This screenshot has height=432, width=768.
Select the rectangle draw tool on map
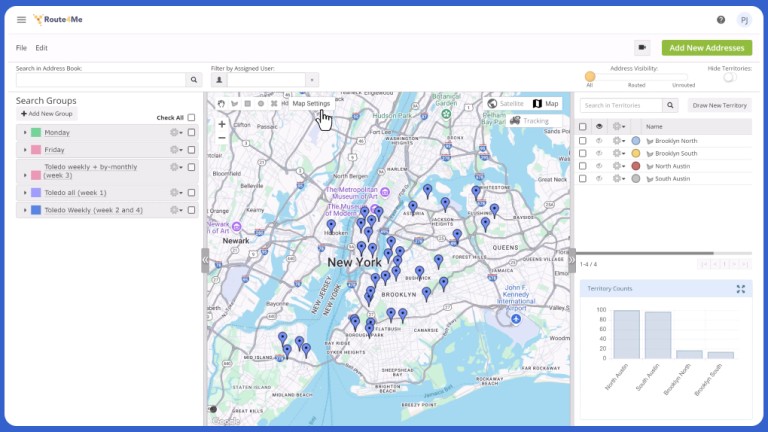coord(248,104)
